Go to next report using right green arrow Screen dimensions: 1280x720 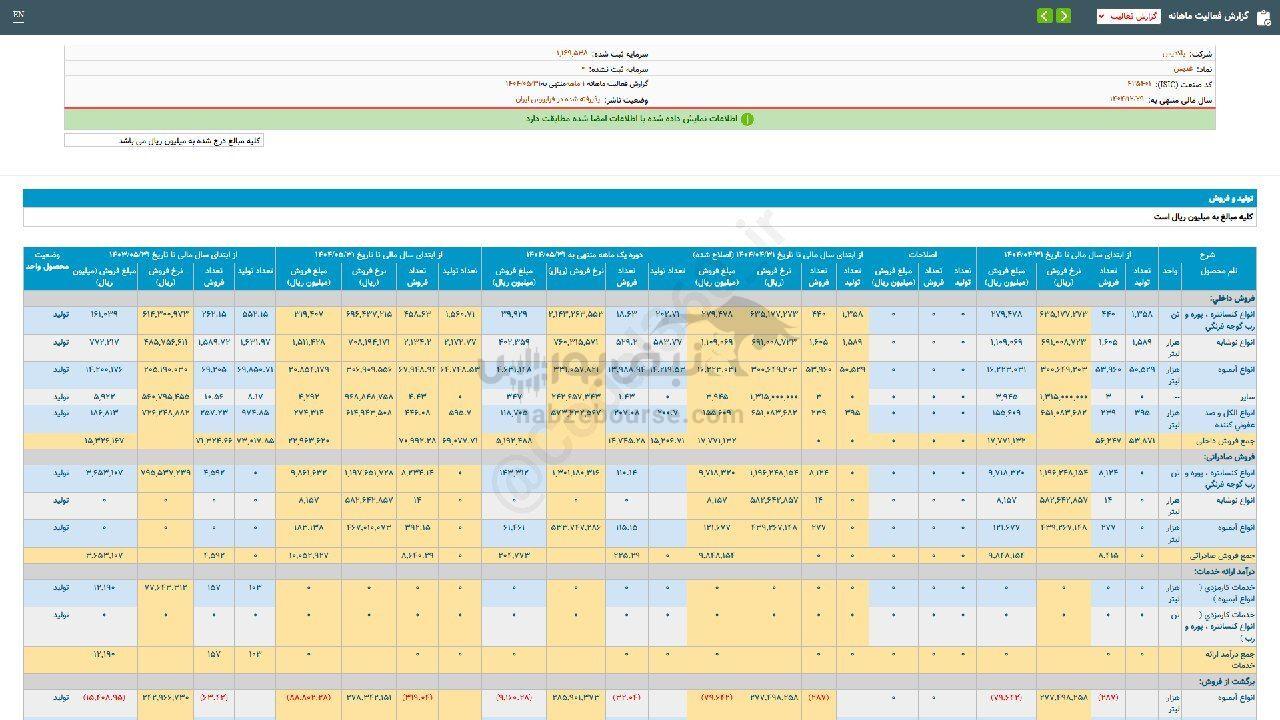coord(1063,16)
